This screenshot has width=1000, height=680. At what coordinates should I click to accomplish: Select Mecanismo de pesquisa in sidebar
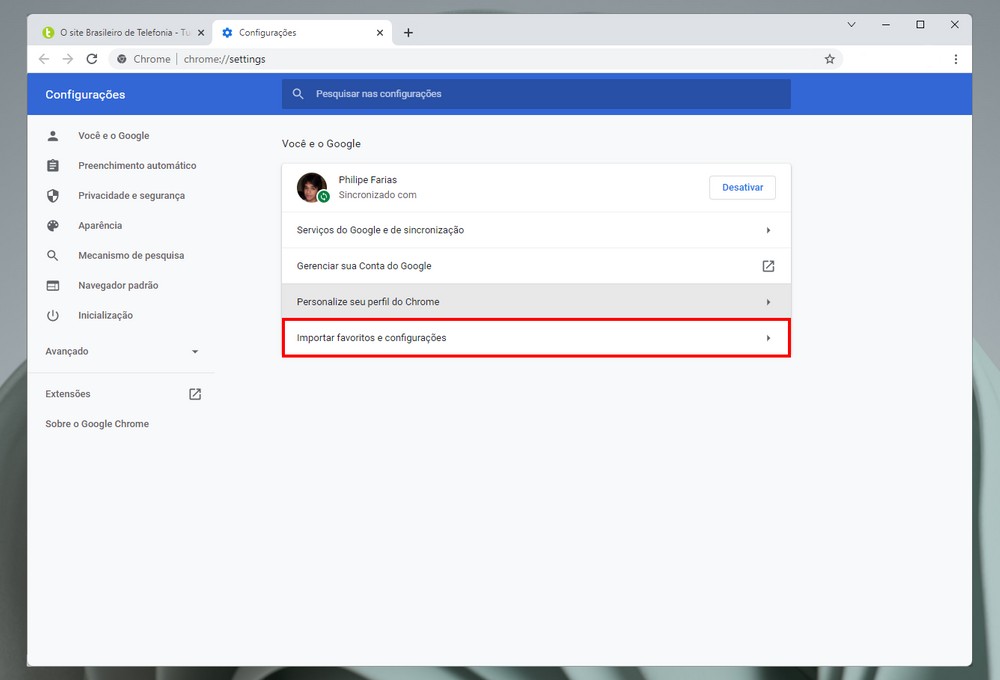click(131, 256)
